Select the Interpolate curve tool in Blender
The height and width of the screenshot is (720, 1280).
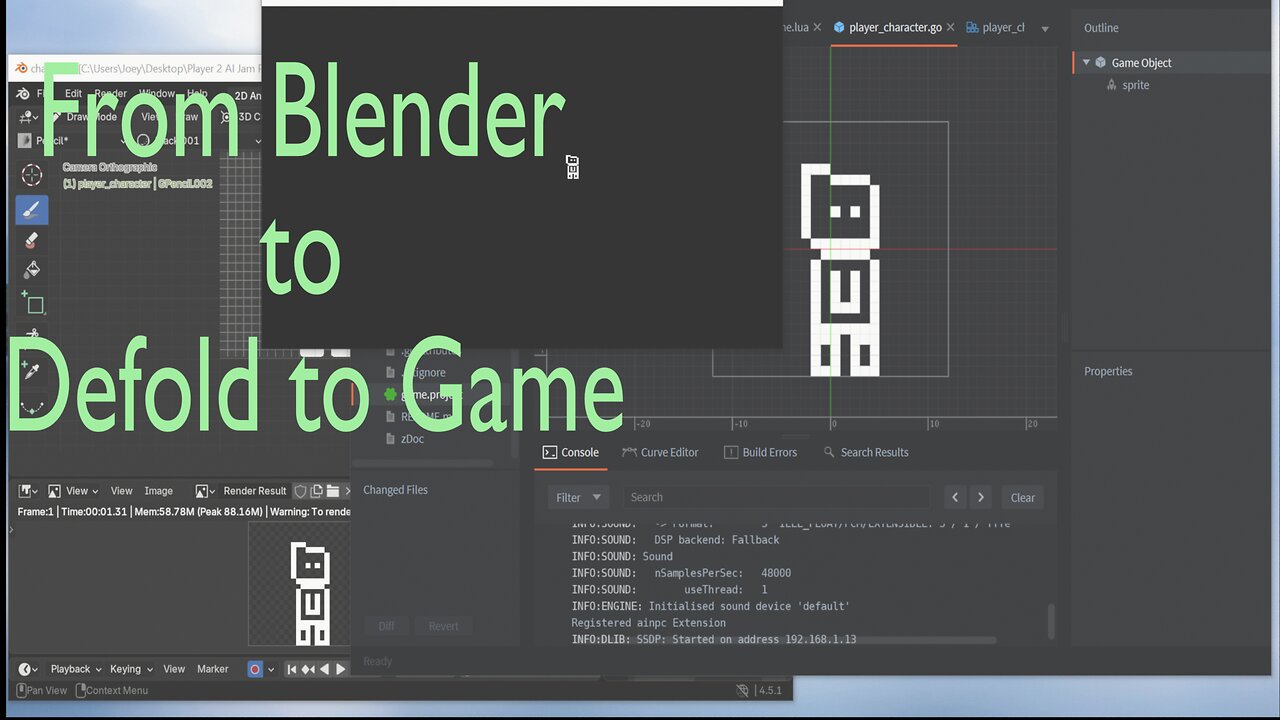(31, 407)
